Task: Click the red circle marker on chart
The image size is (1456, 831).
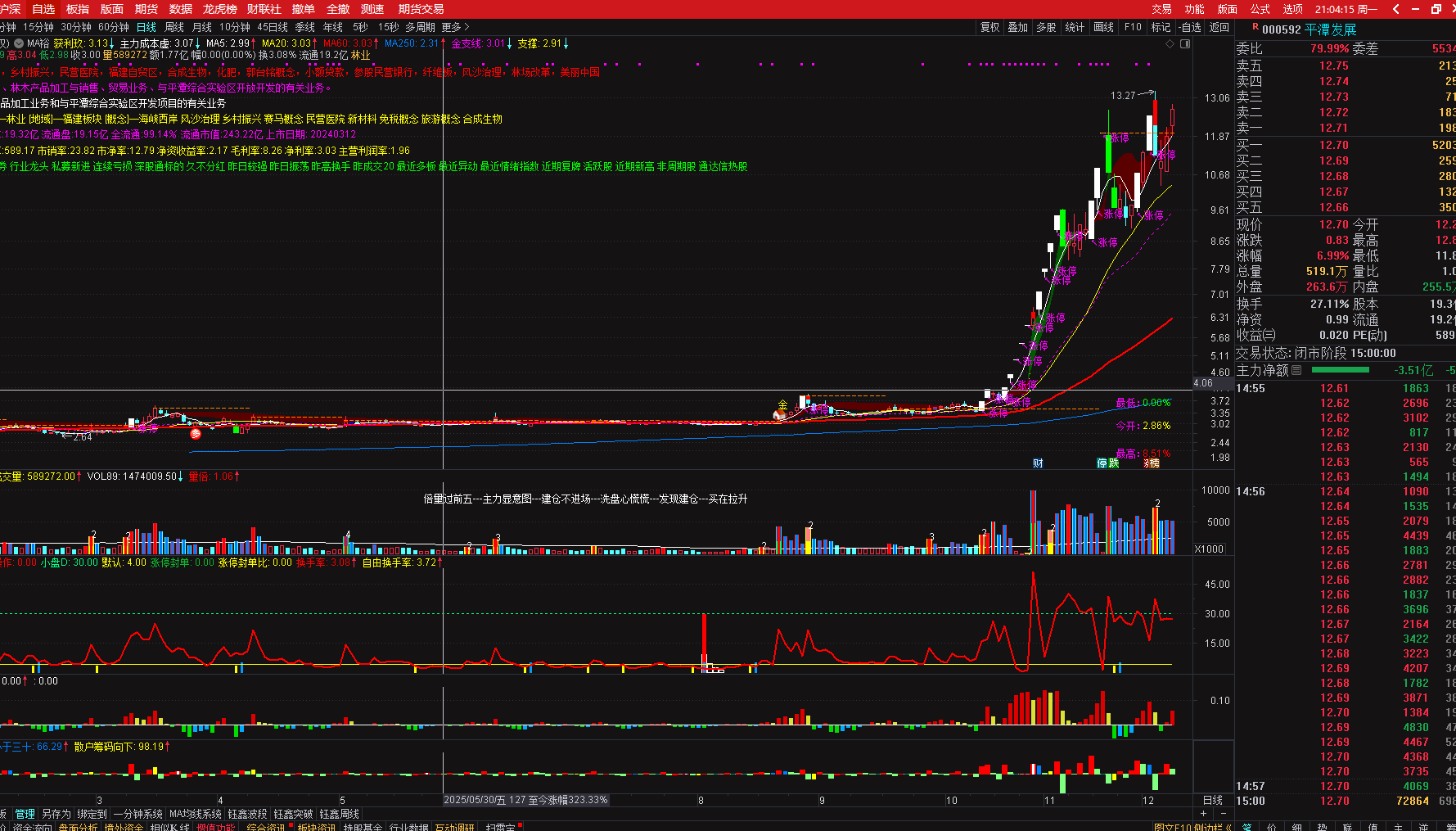Action: [x=196, y=434]
